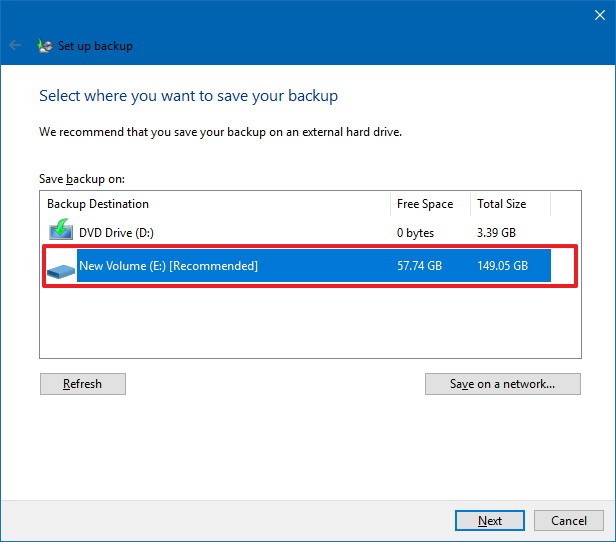Click the Backup Destination column header
Screen dimensions: 616x542
(x=215, y=204)
